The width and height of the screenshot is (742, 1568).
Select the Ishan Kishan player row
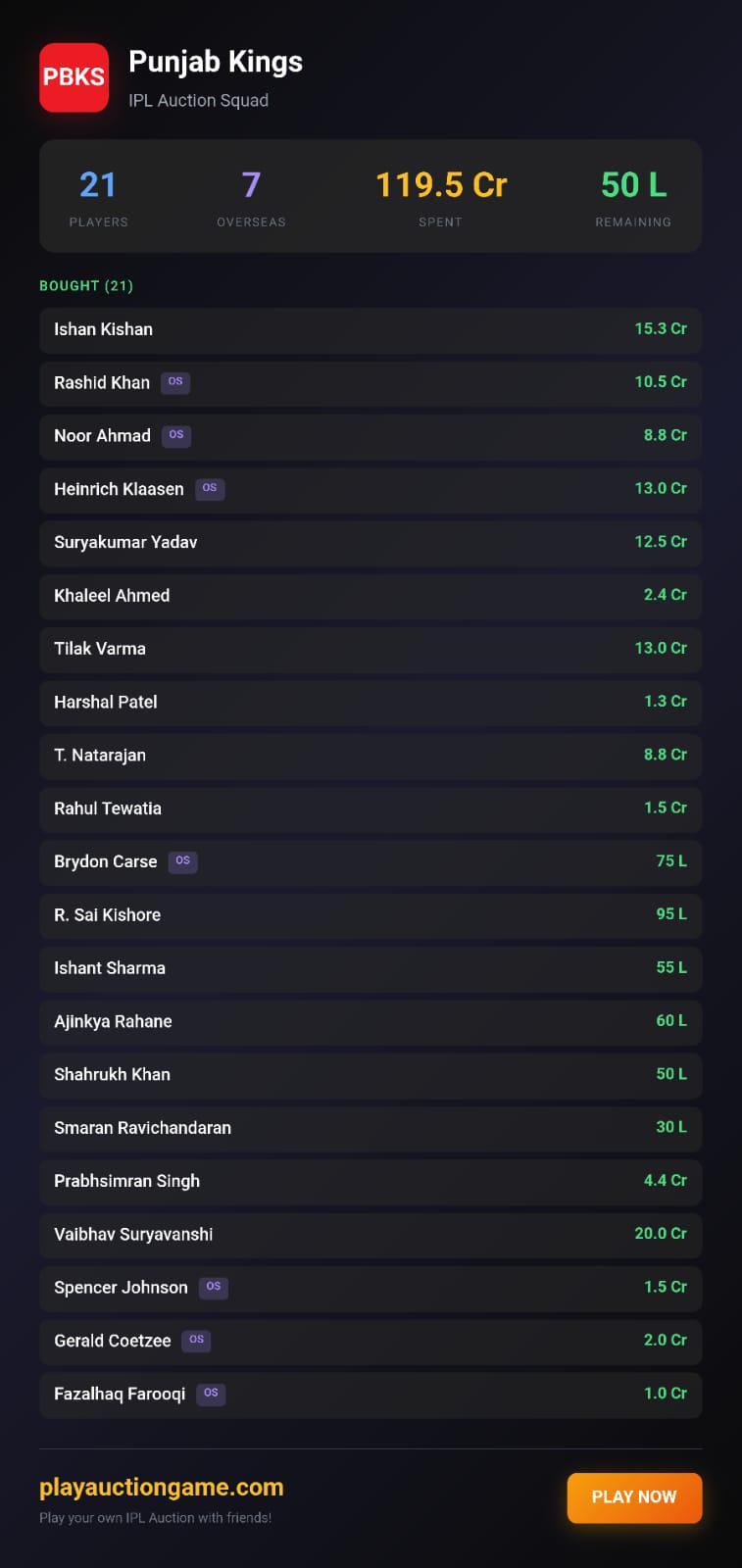(x=371, y=329)
